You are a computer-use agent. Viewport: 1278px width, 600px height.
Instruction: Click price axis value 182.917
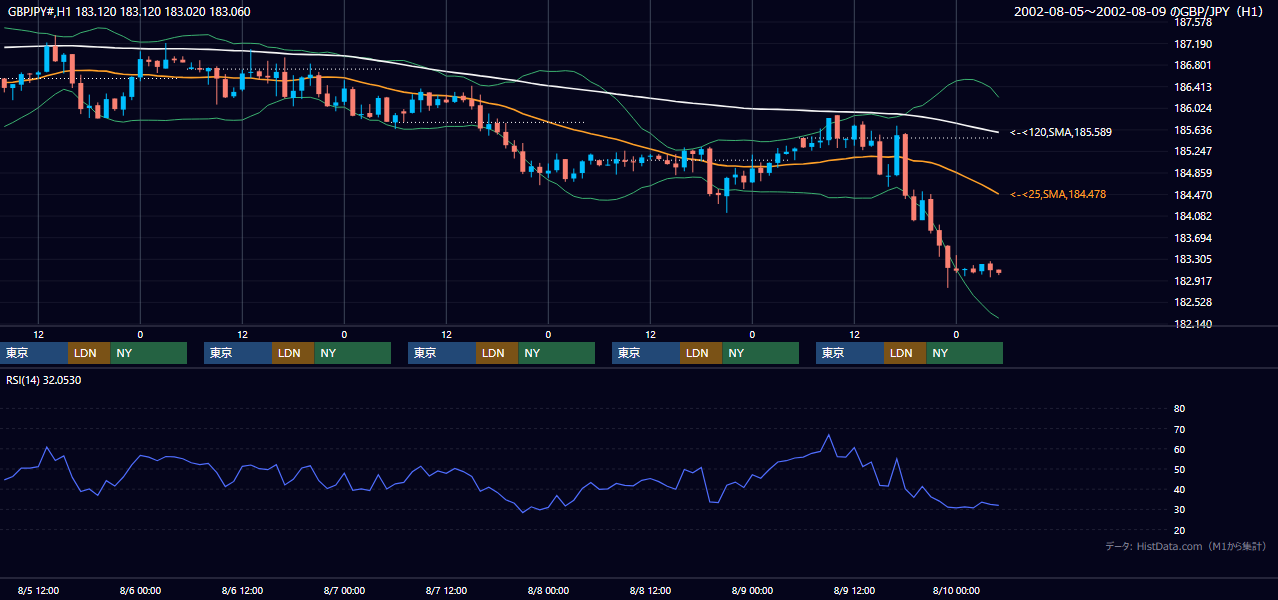1192,281
